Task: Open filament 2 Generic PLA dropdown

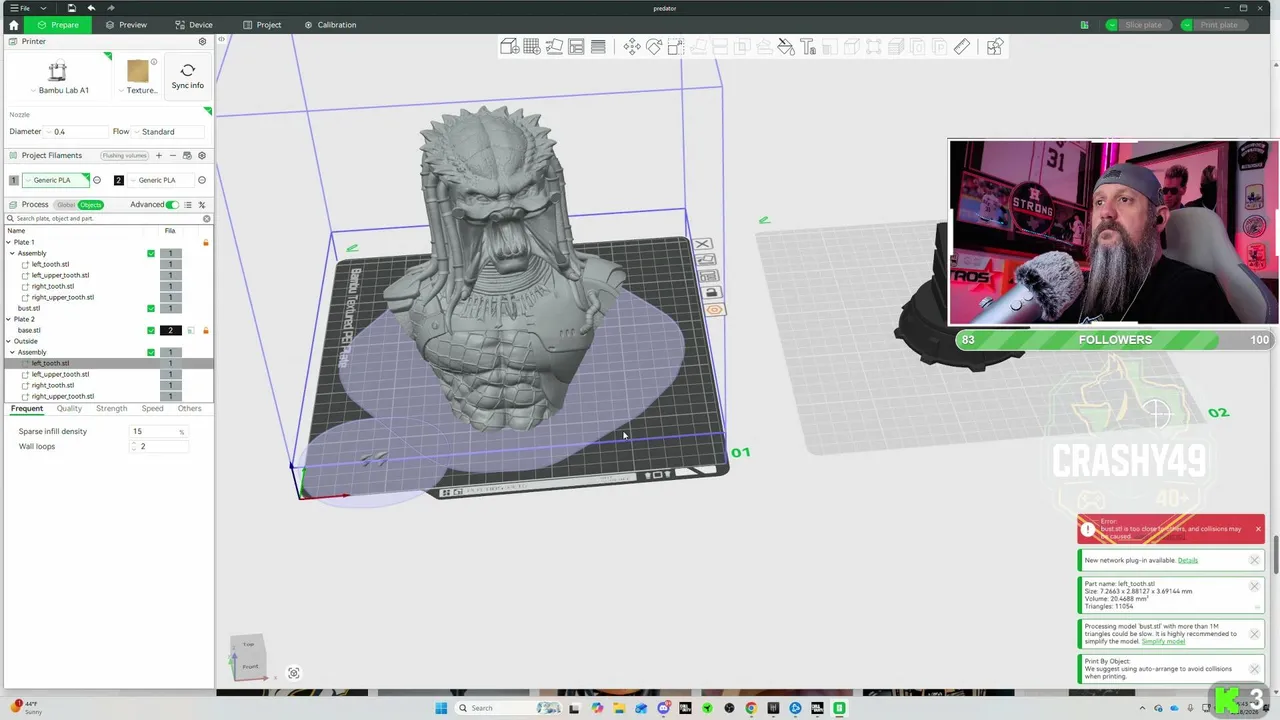Action: pos(160,180)
